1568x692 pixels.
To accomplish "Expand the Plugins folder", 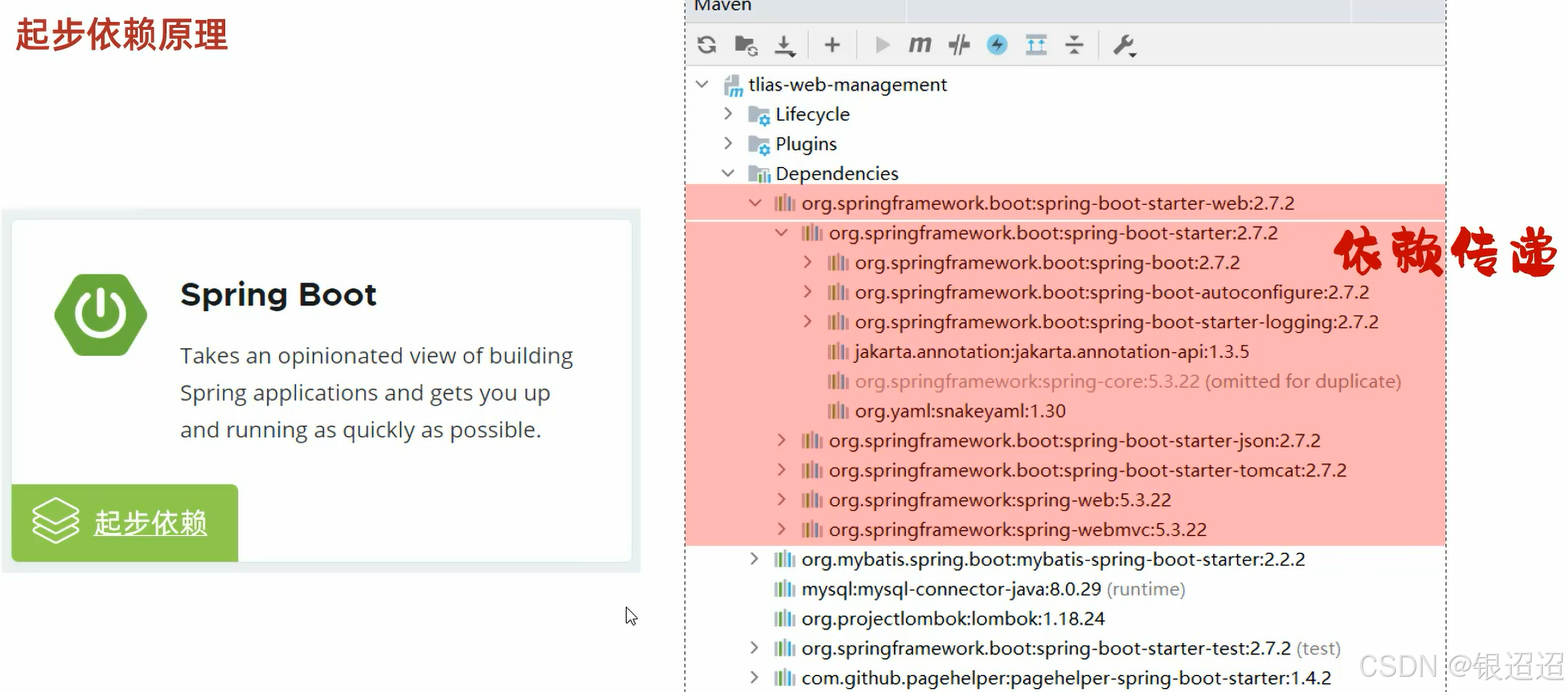I will [x=728, y=143].
